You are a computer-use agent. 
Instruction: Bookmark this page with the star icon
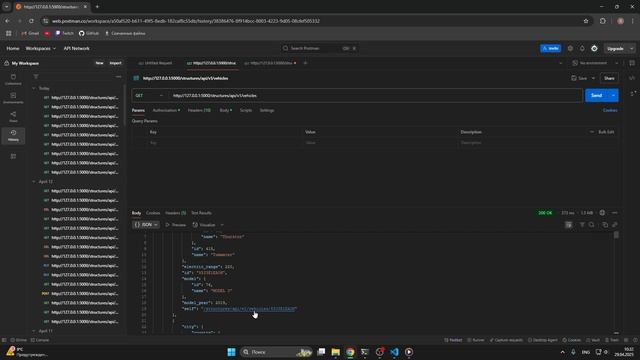(x=586, y=21)
